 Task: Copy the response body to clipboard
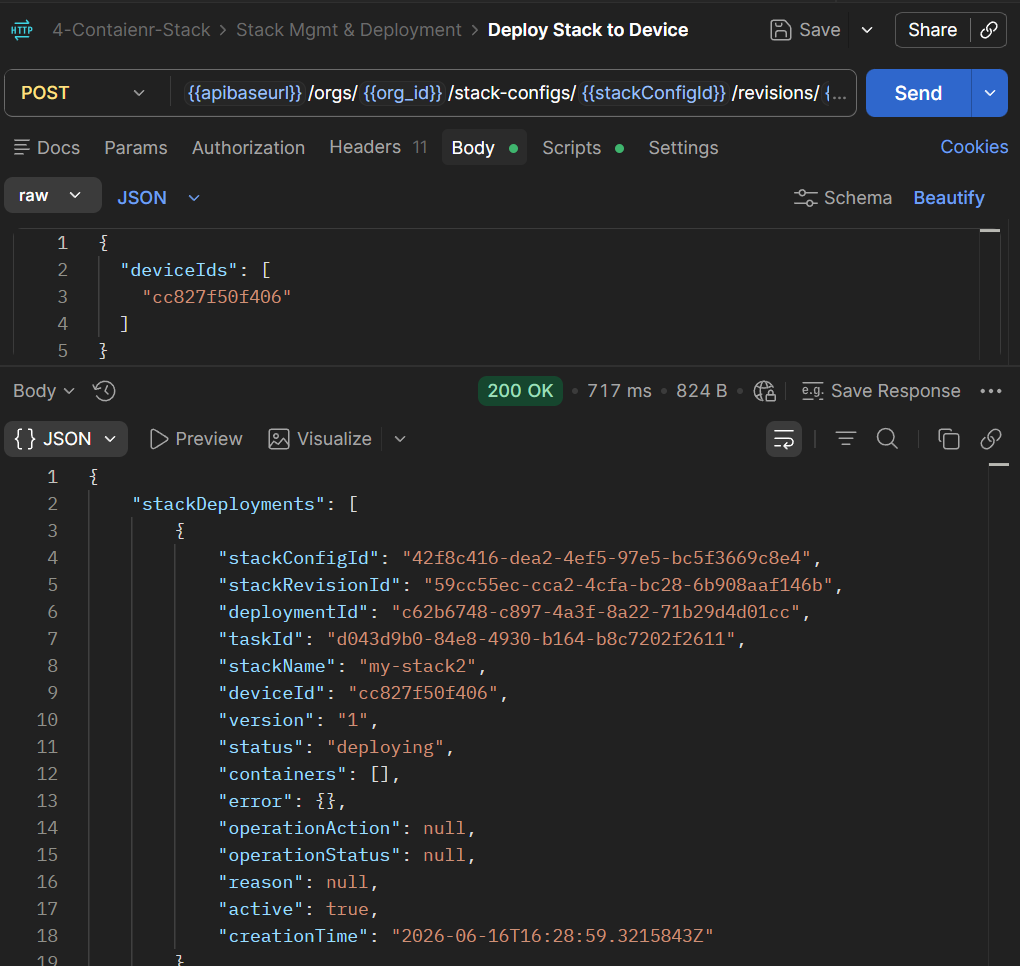pyautogui.click(x=948, y=439)
